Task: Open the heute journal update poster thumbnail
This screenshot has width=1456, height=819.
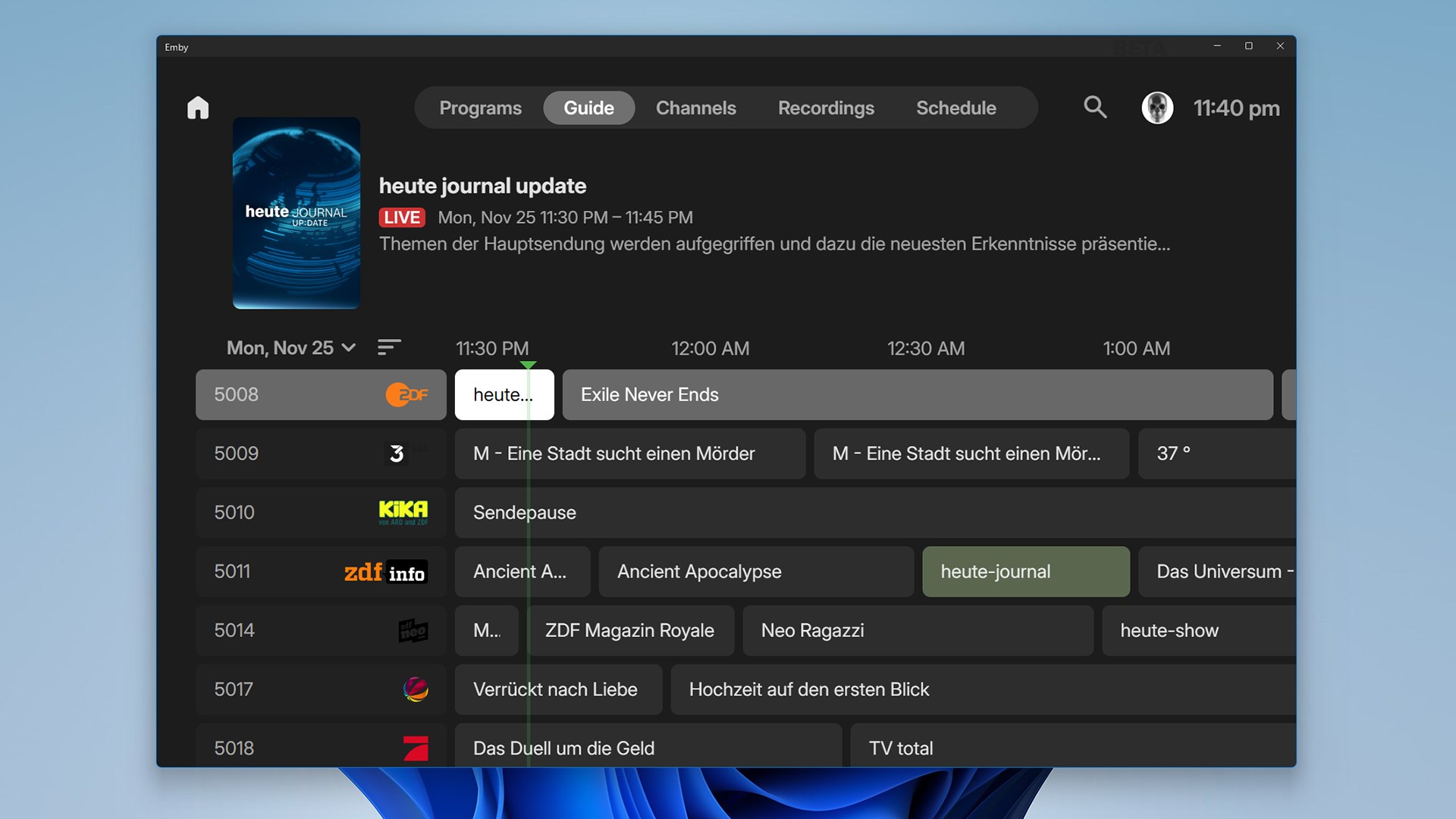Action: (x=296, y=214)
